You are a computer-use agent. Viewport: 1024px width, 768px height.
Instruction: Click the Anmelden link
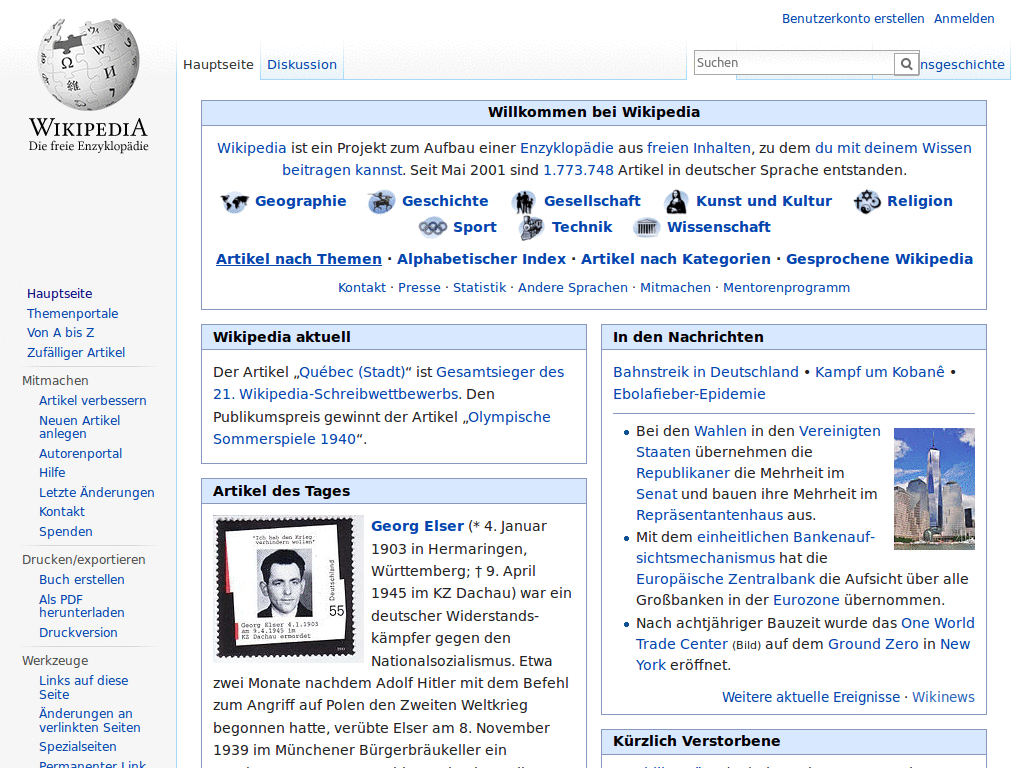point(964,19)
